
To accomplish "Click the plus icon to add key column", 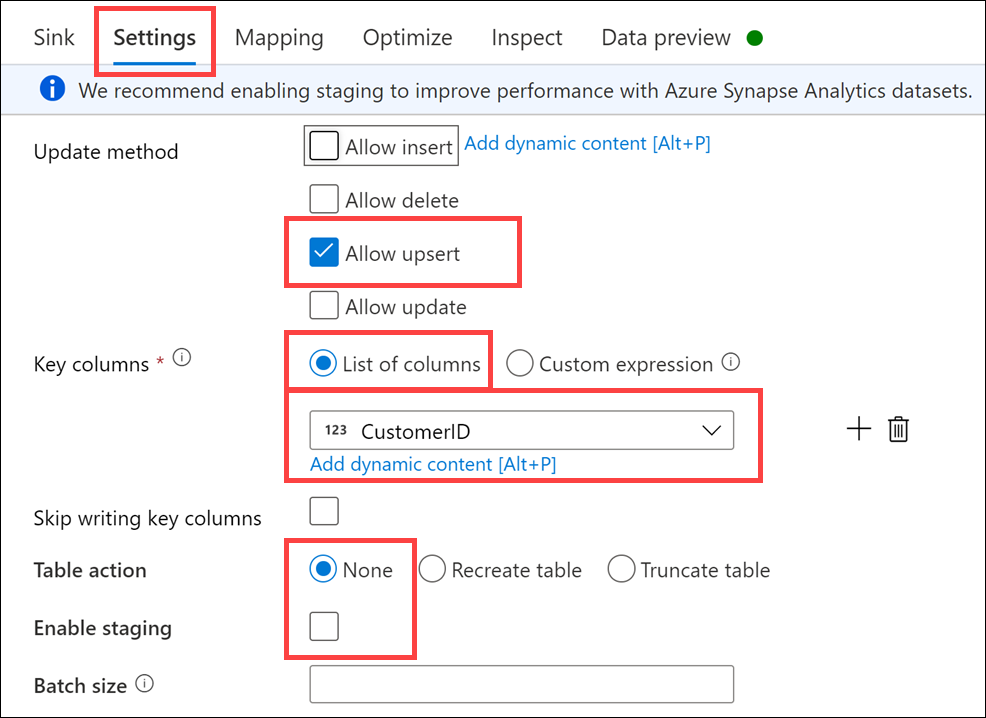I will pos(858,429).
